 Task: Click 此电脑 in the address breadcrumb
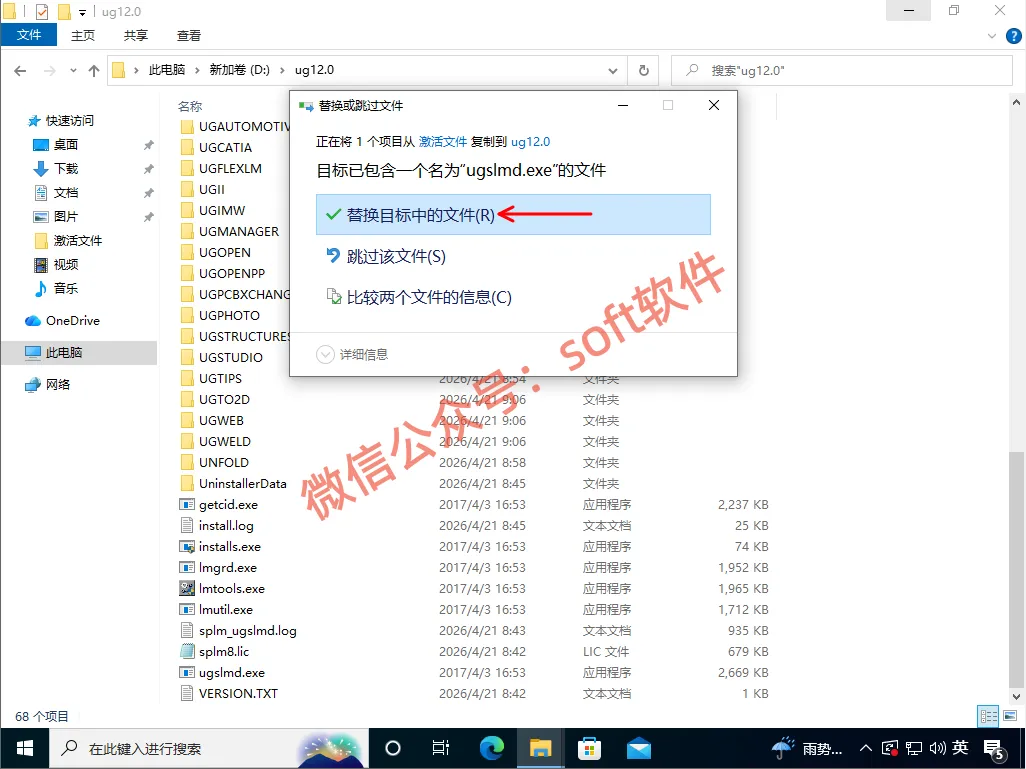pos(166,70)
